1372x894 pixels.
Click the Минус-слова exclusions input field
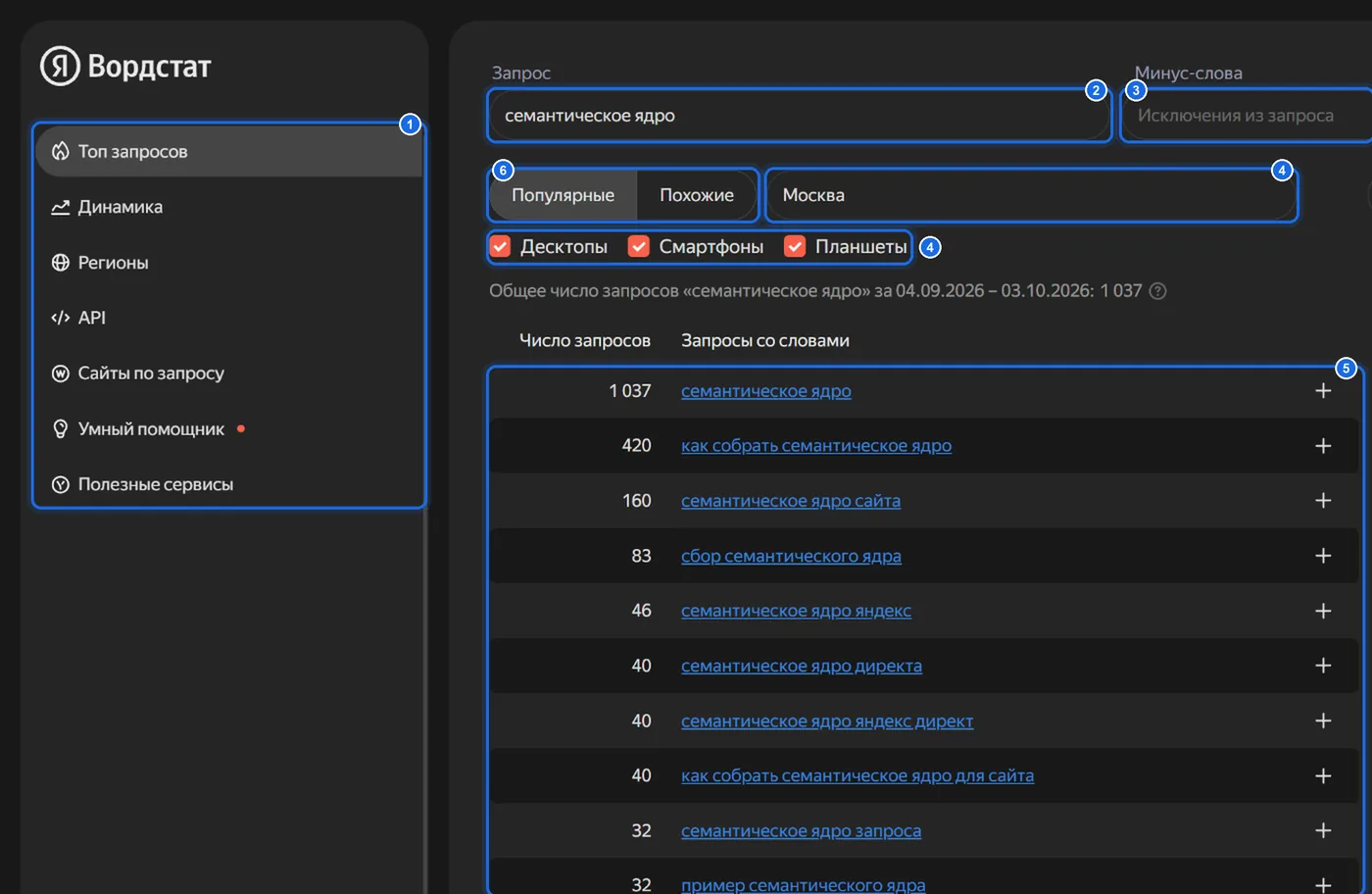pyautogui.click(x=1247, y=116)
